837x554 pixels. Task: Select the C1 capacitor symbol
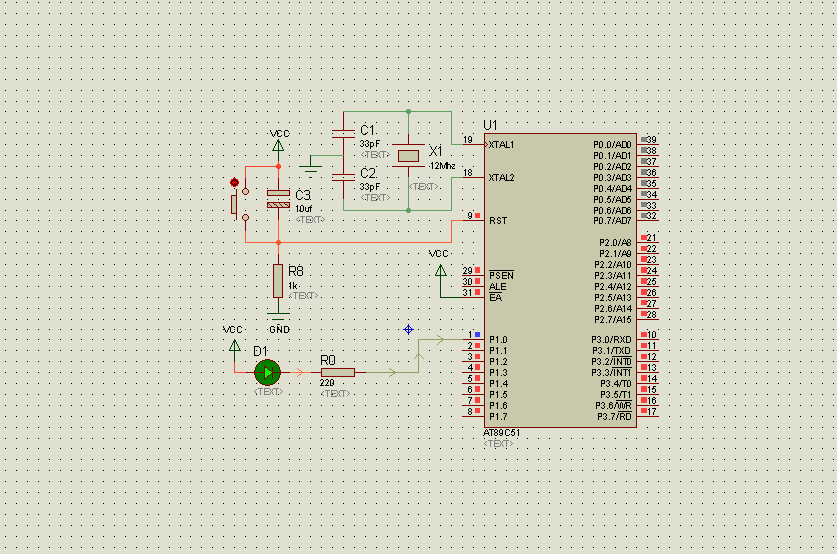pos(343,134)
